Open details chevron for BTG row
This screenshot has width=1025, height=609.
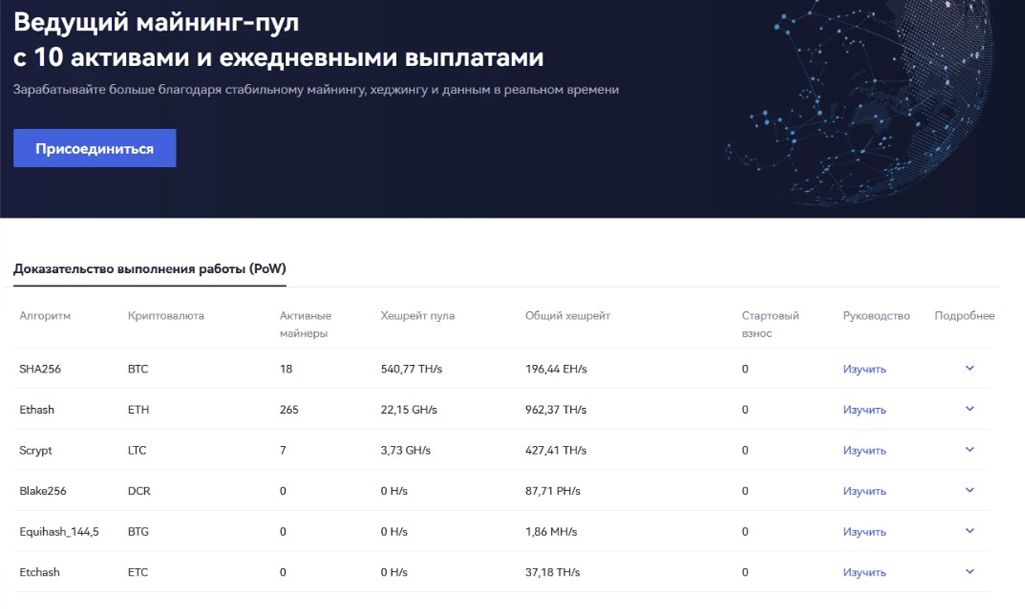969,531
